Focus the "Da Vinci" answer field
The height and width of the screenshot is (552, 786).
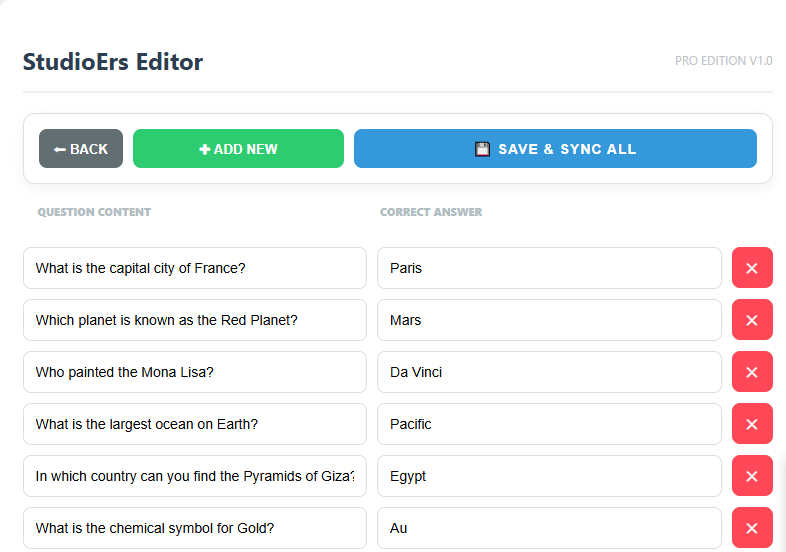[549, 372]
